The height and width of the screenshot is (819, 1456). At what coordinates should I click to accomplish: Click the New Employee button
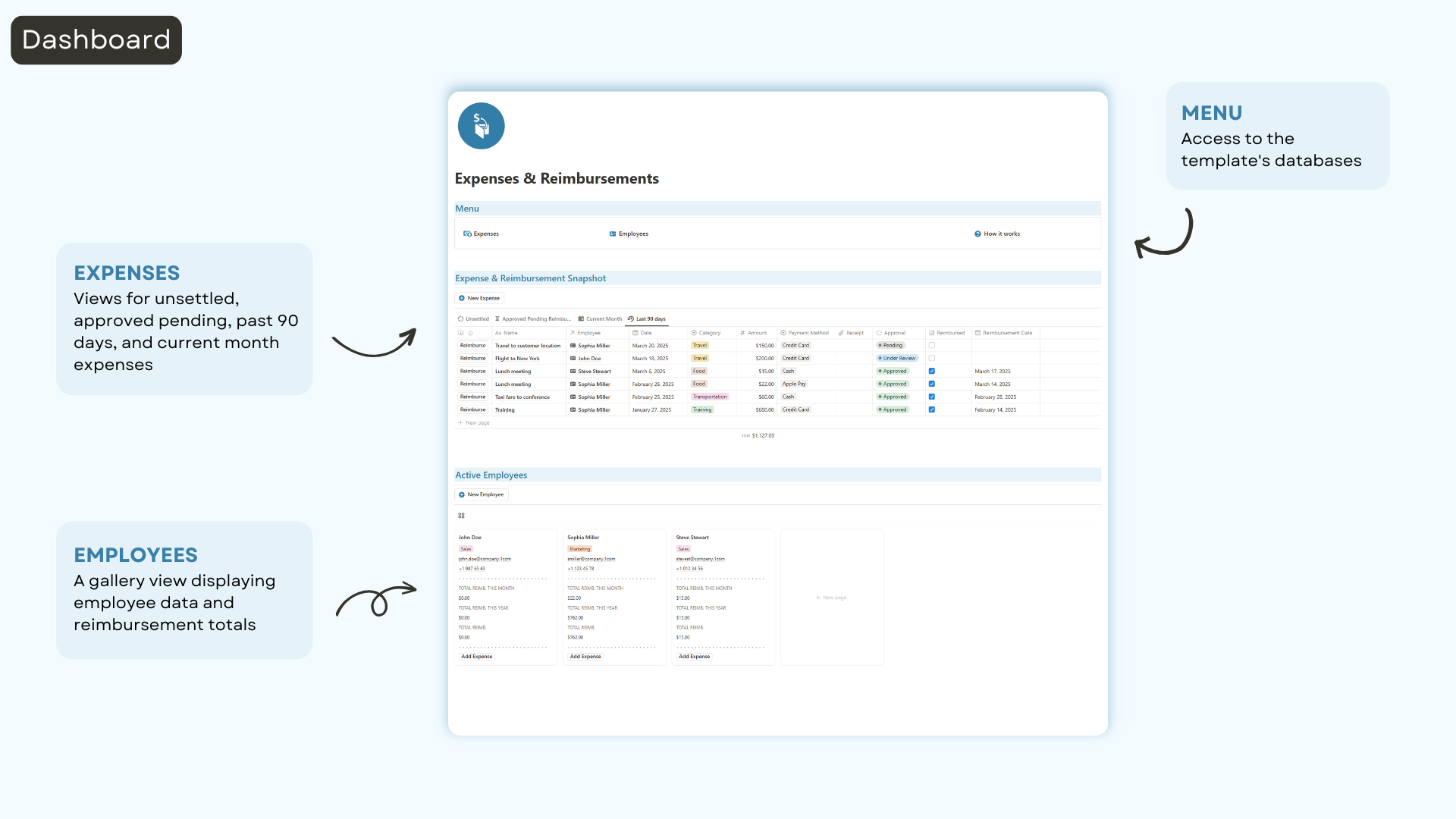[481, 494]
